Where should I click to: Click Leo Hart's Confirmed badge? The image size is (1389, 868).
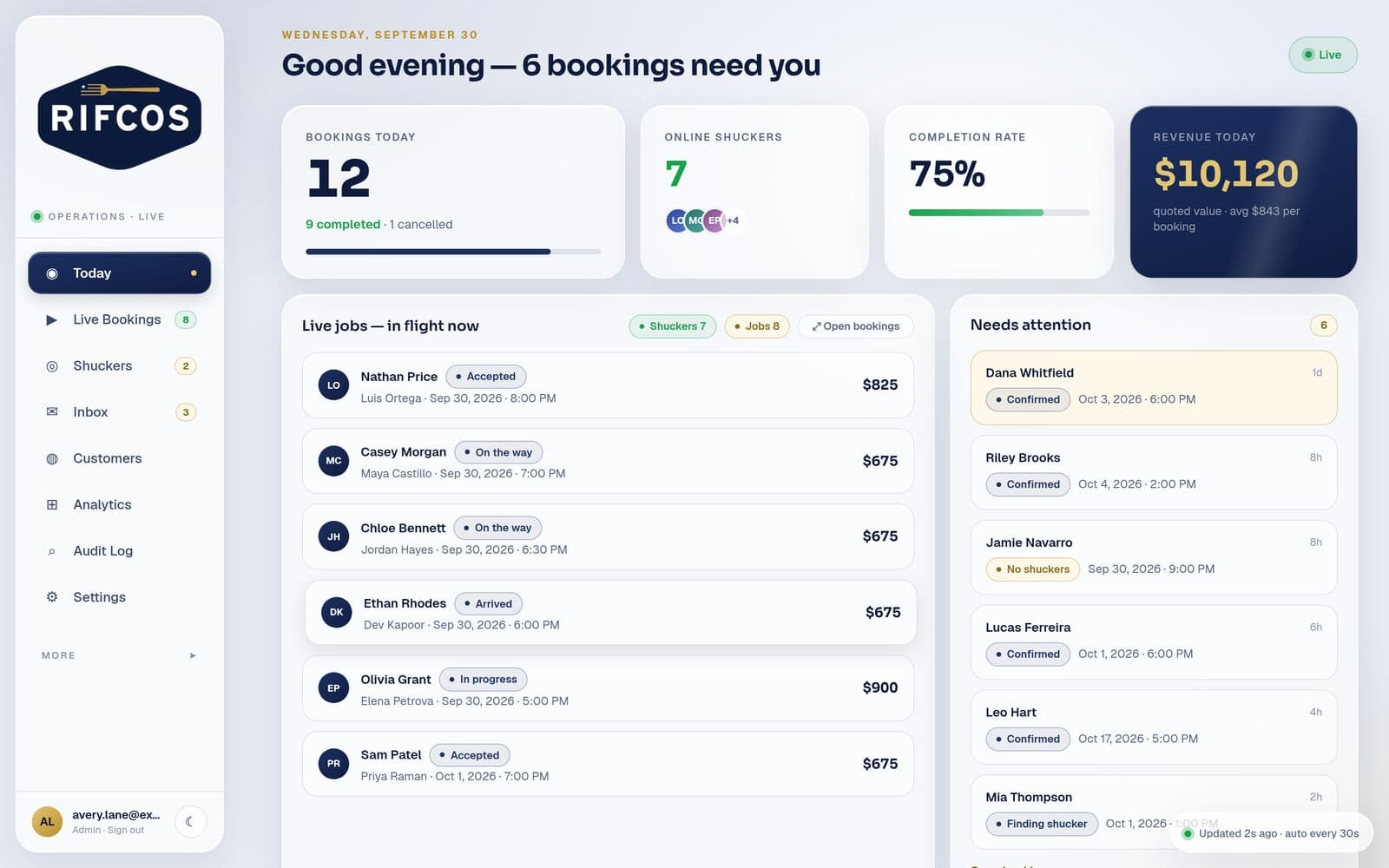pos(1028,739)
